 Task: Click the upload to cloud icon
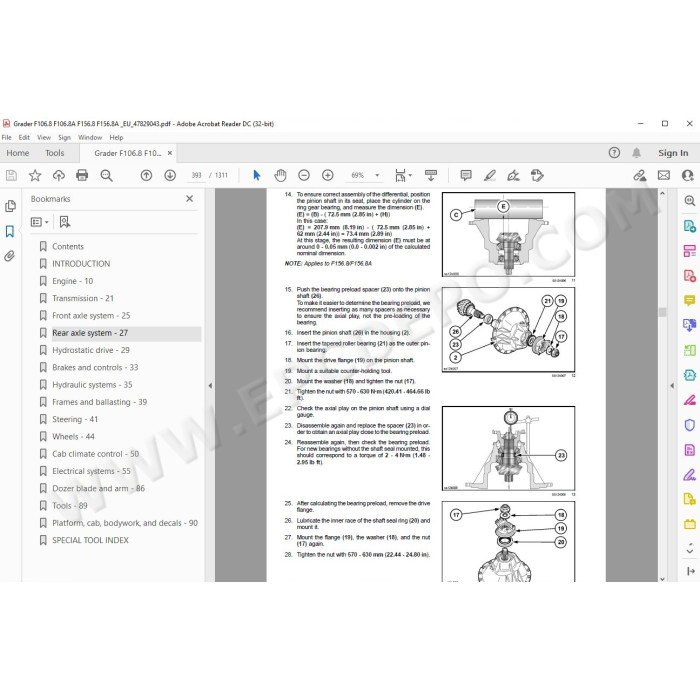tap(58, 175)
